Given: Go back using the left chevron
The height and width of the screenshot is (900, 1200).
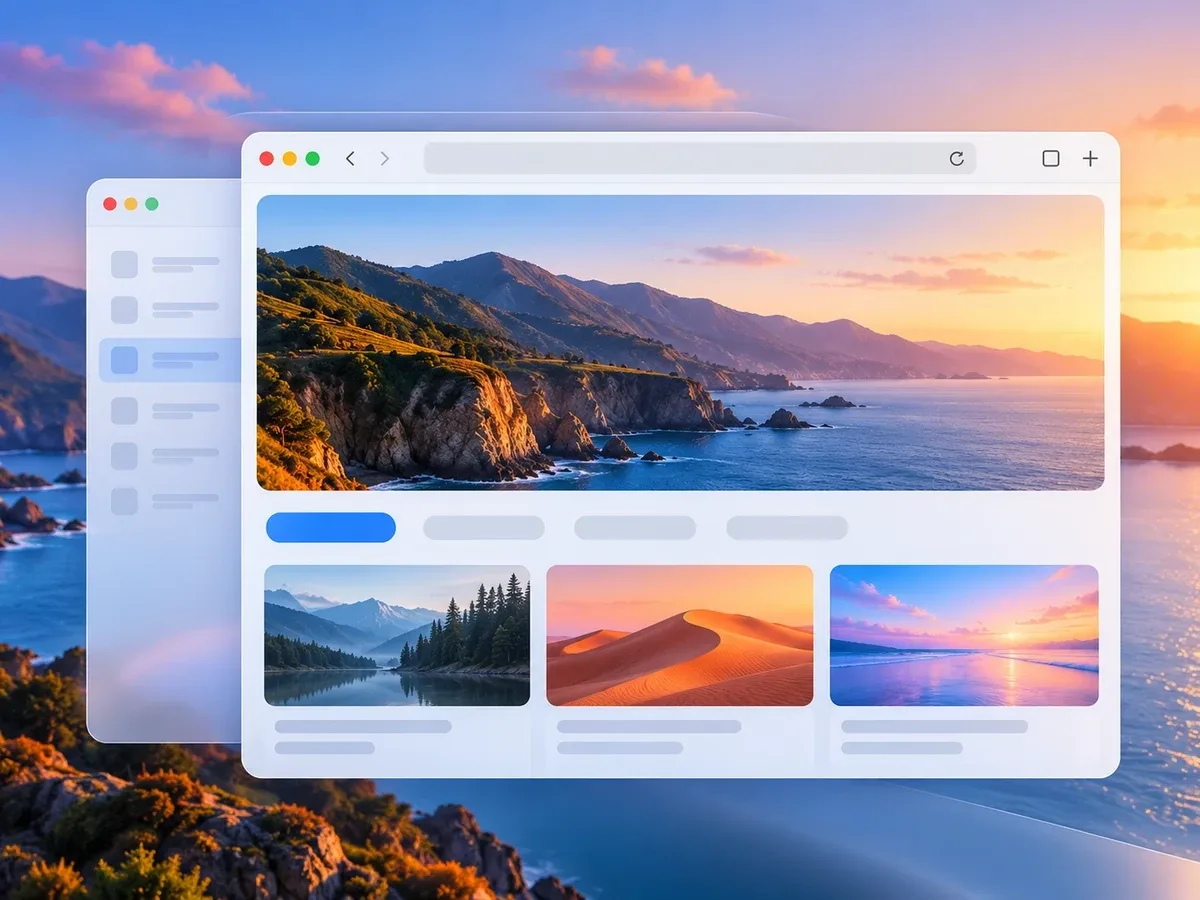Looking at the screenshot, I should coord(350,158).
